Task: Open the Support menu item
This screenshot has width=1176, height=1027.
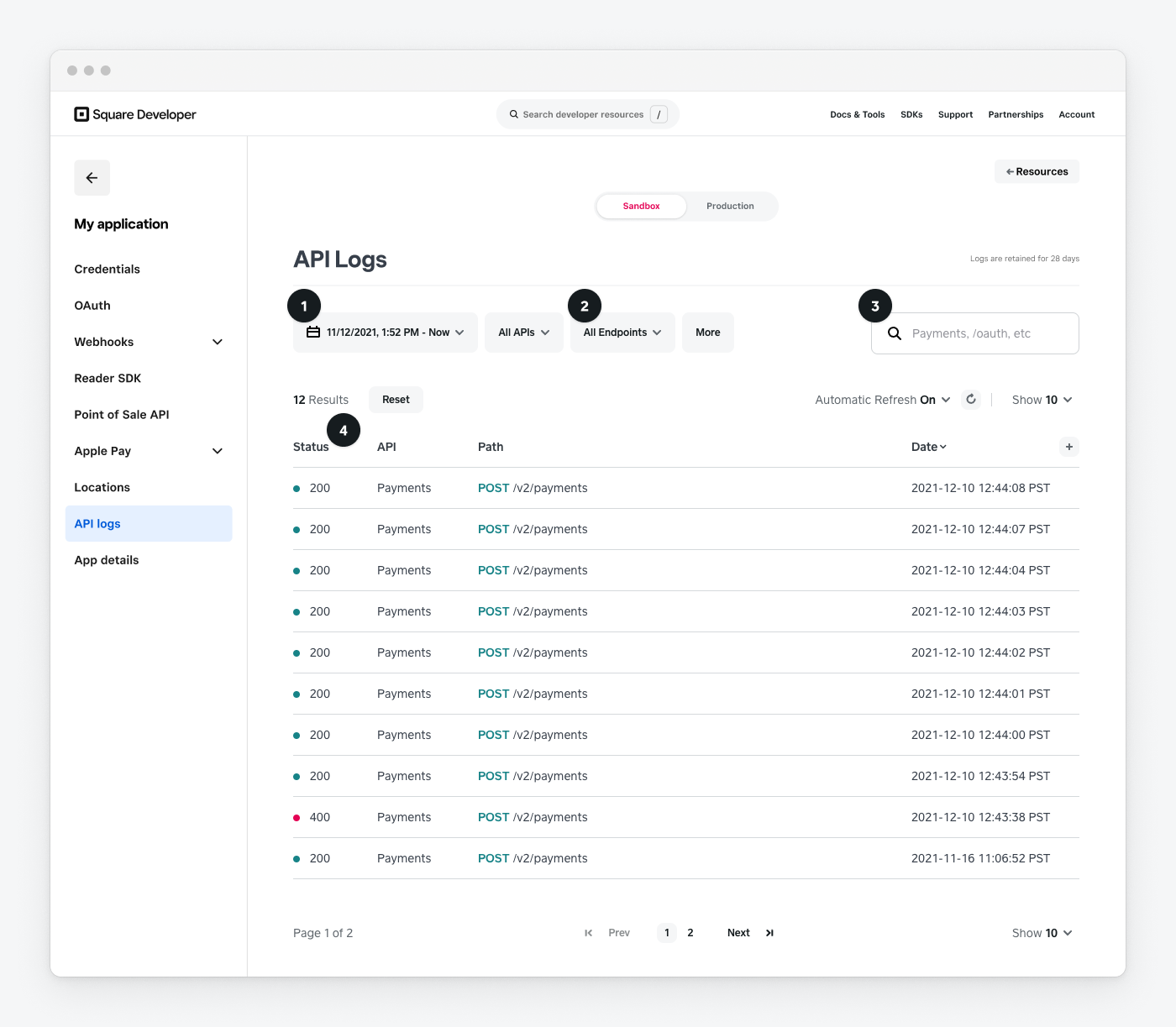Action: (955, 114)
